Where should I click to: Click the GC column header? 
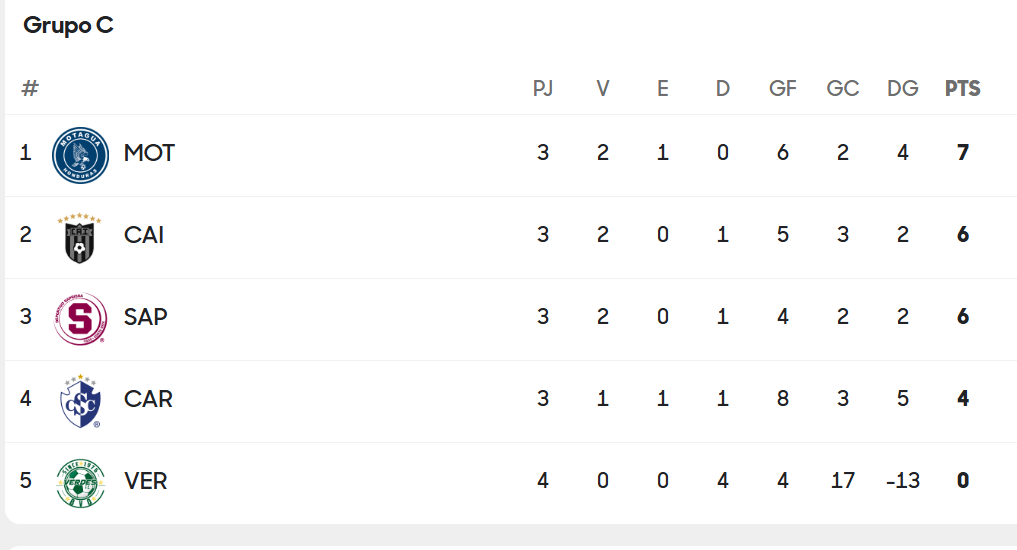[x=843, y=88]
